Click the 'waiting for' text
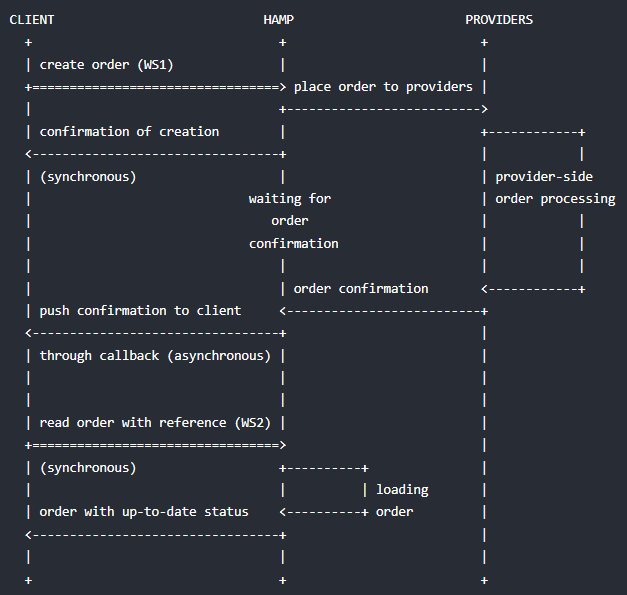This screenshot has width=627, height=595. click(290, 199)
